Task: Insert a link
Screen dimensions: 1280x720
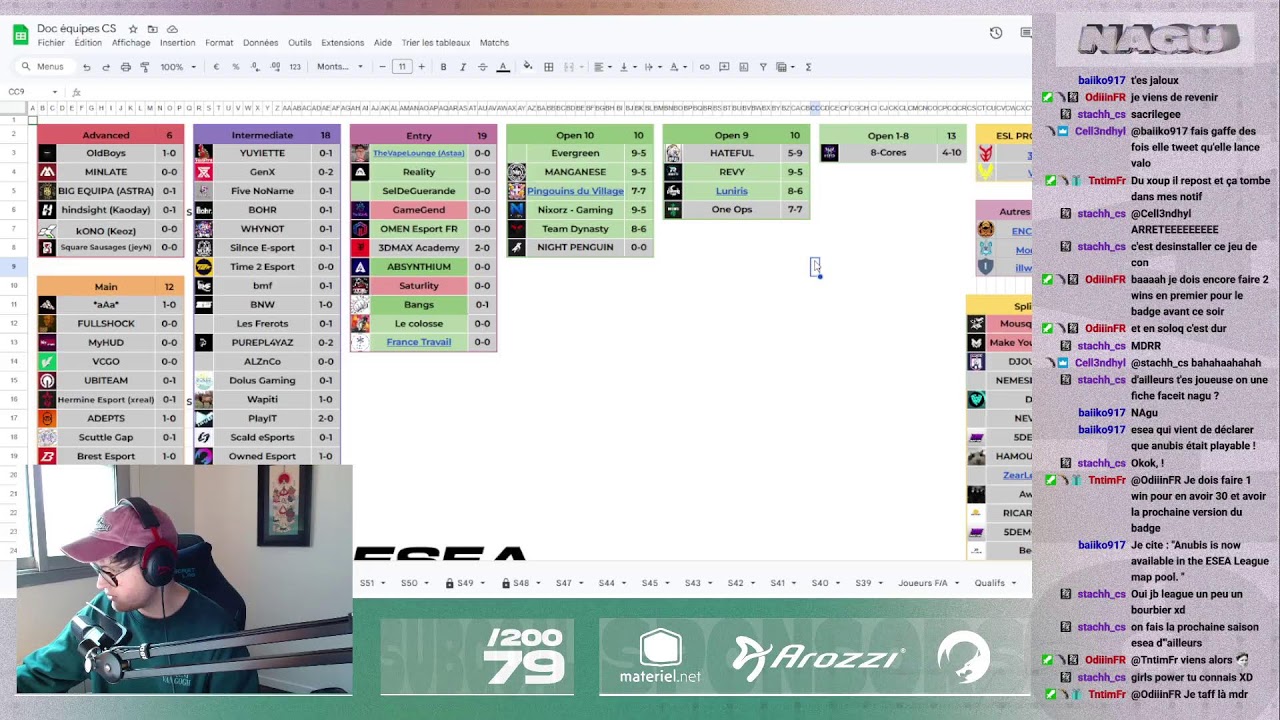Action: (x=704, y=67)
